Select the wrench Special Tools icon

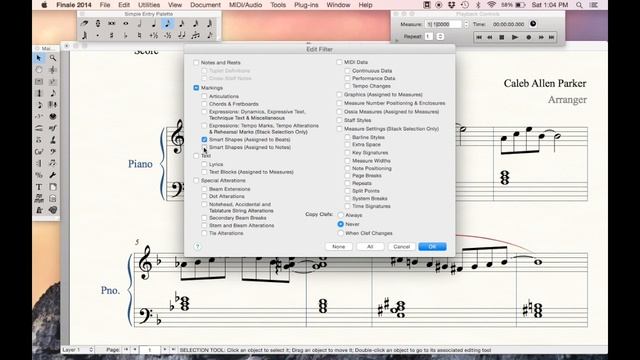53,175
